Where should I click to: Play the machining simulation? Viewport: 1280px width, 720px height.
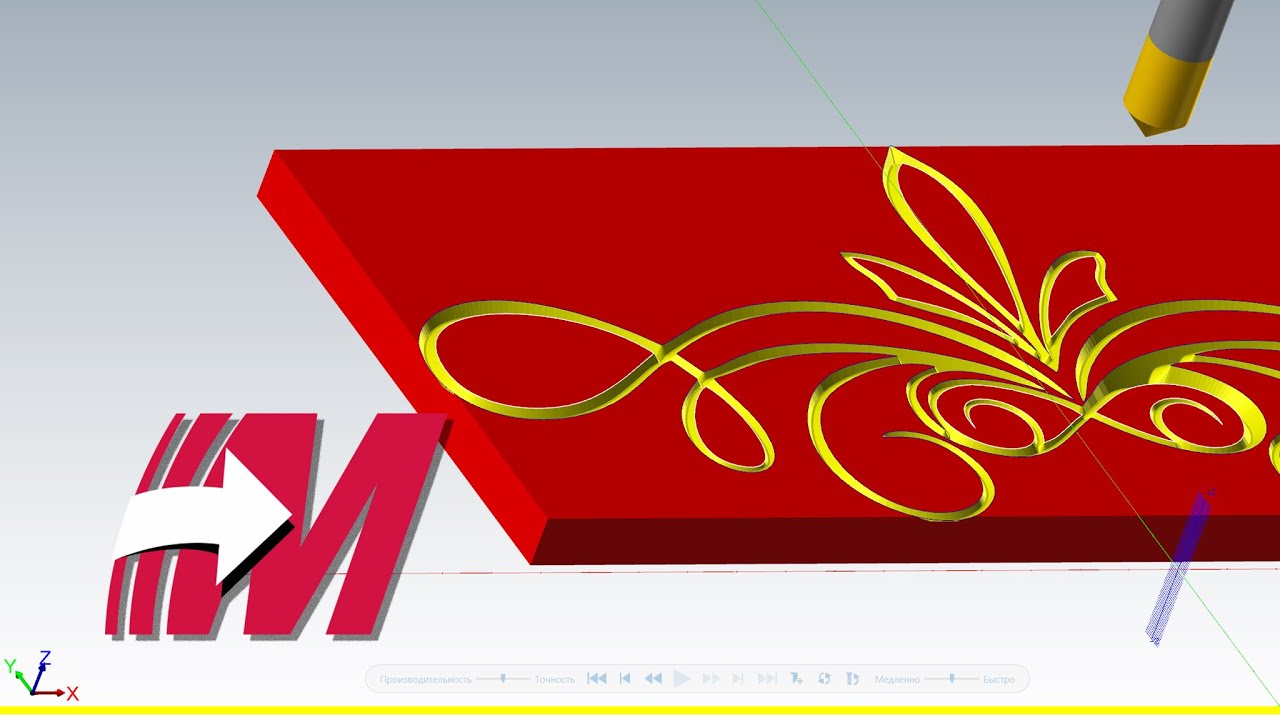coord(682,679)
